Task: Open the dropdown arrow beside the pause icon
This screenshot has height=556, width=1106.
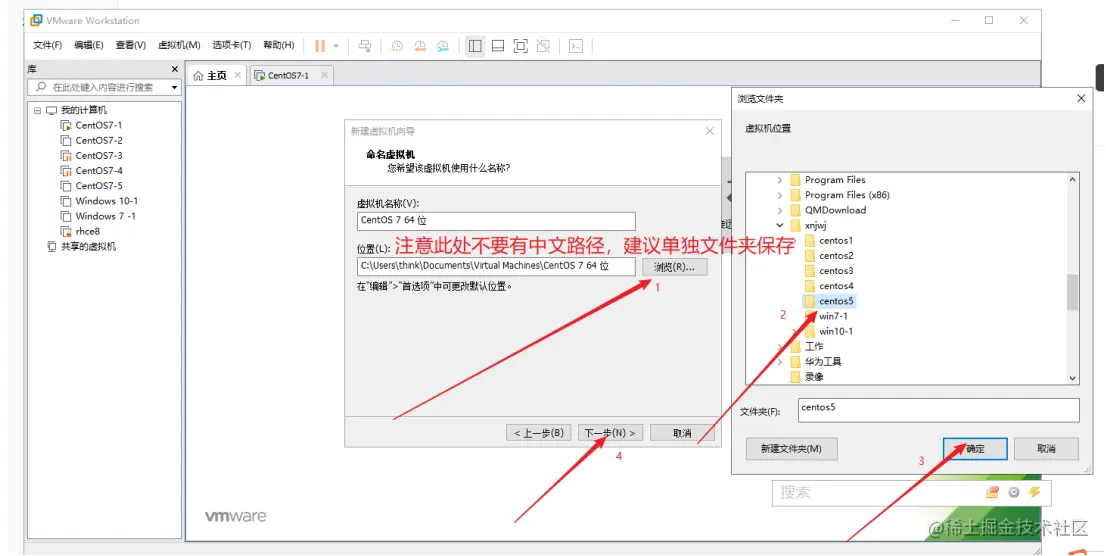Action: pyautogui.click(x=336, y=46)
